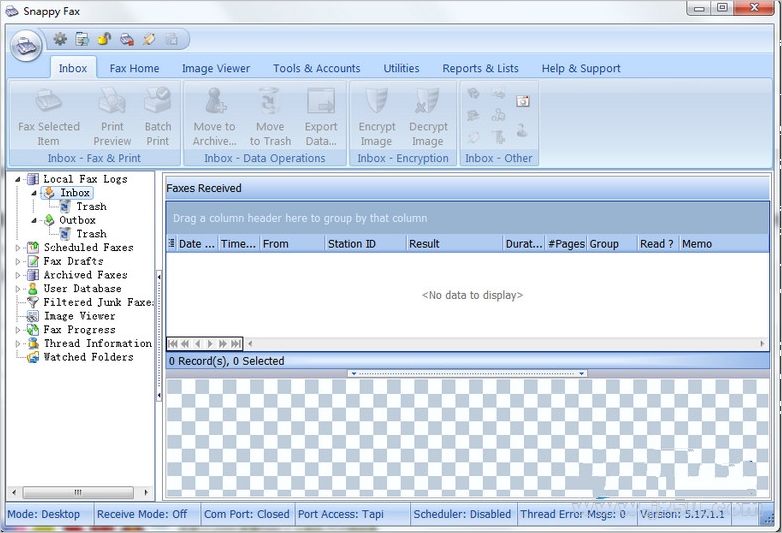The image size is (782, 533).
Task: Click Com Port: Closed status entry
Action: click(x=247, y=514)
